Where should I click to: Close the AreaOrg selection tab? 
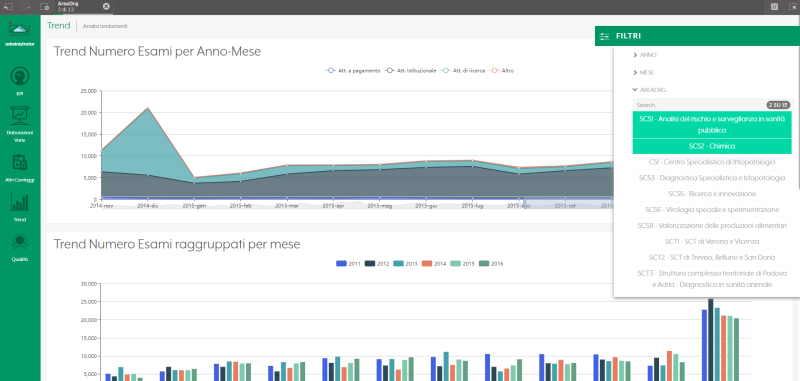[x=106, y=6]
